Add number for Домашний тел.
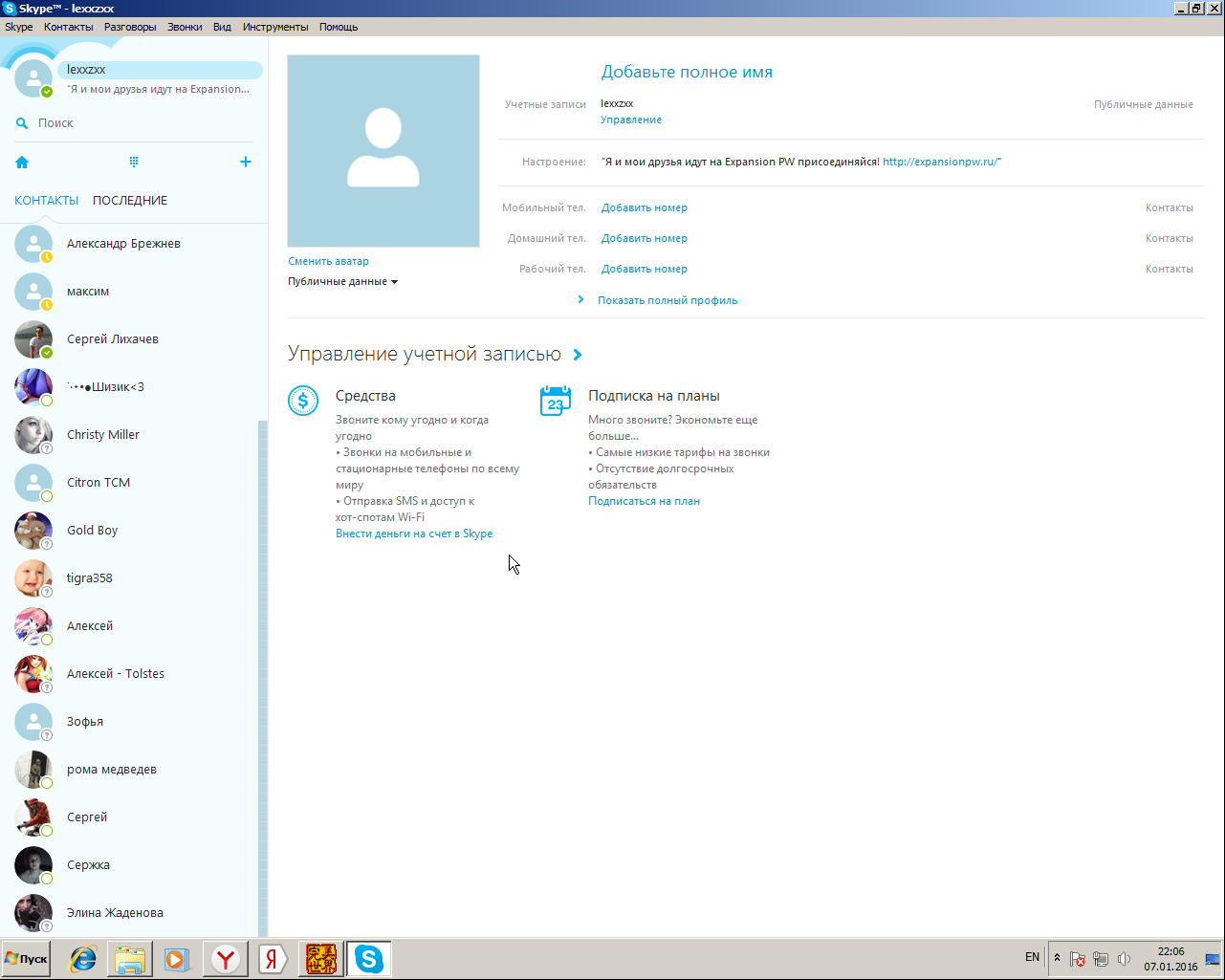 [645, 238]
